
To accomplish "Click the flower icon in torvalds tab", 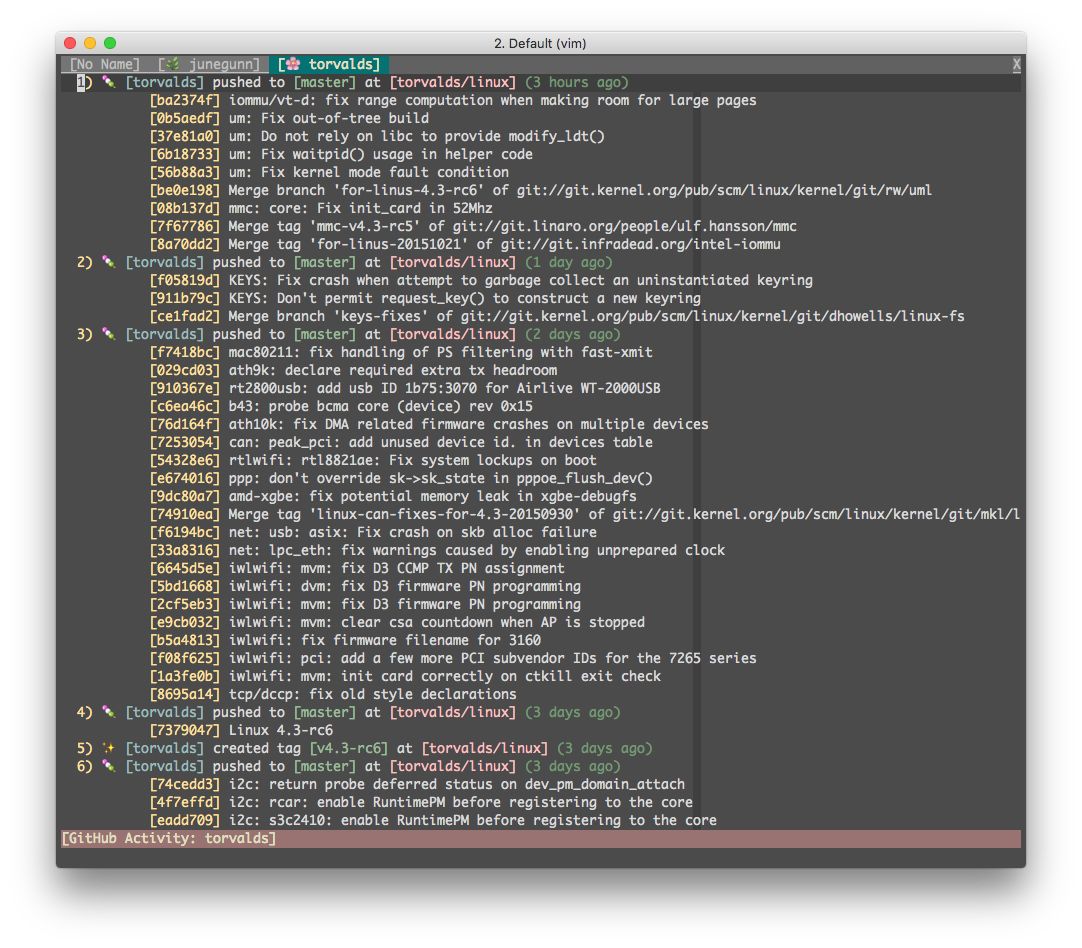I will [293, 64].
